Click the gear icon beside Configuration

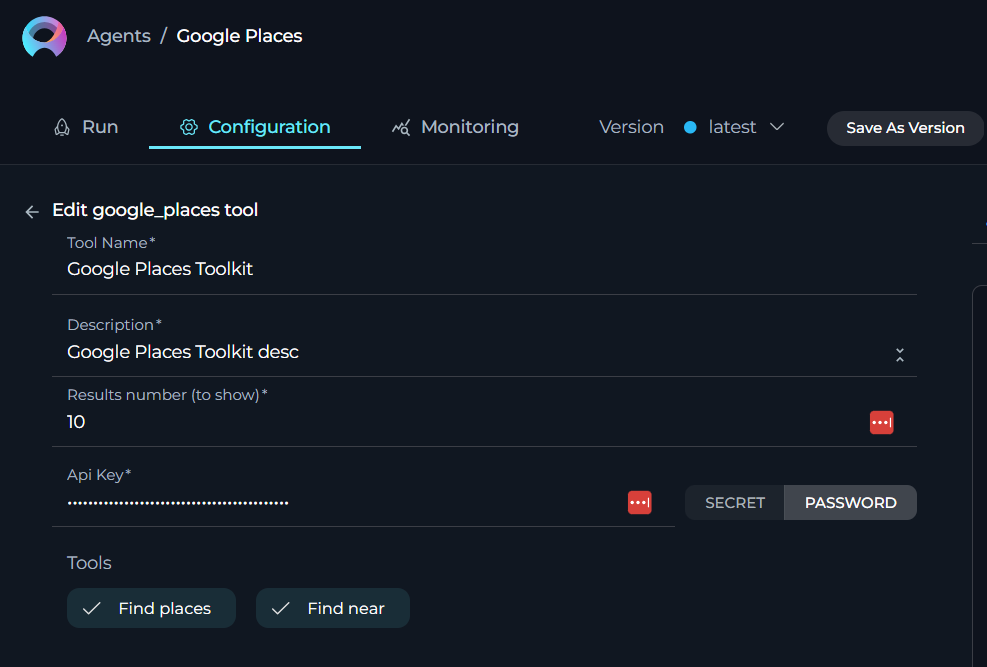188,127
